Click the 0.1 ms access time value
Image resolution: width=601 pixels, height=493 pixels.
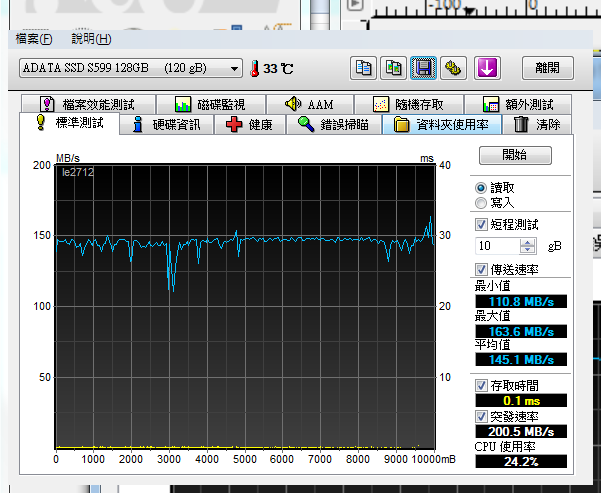[x=521, y=401]
